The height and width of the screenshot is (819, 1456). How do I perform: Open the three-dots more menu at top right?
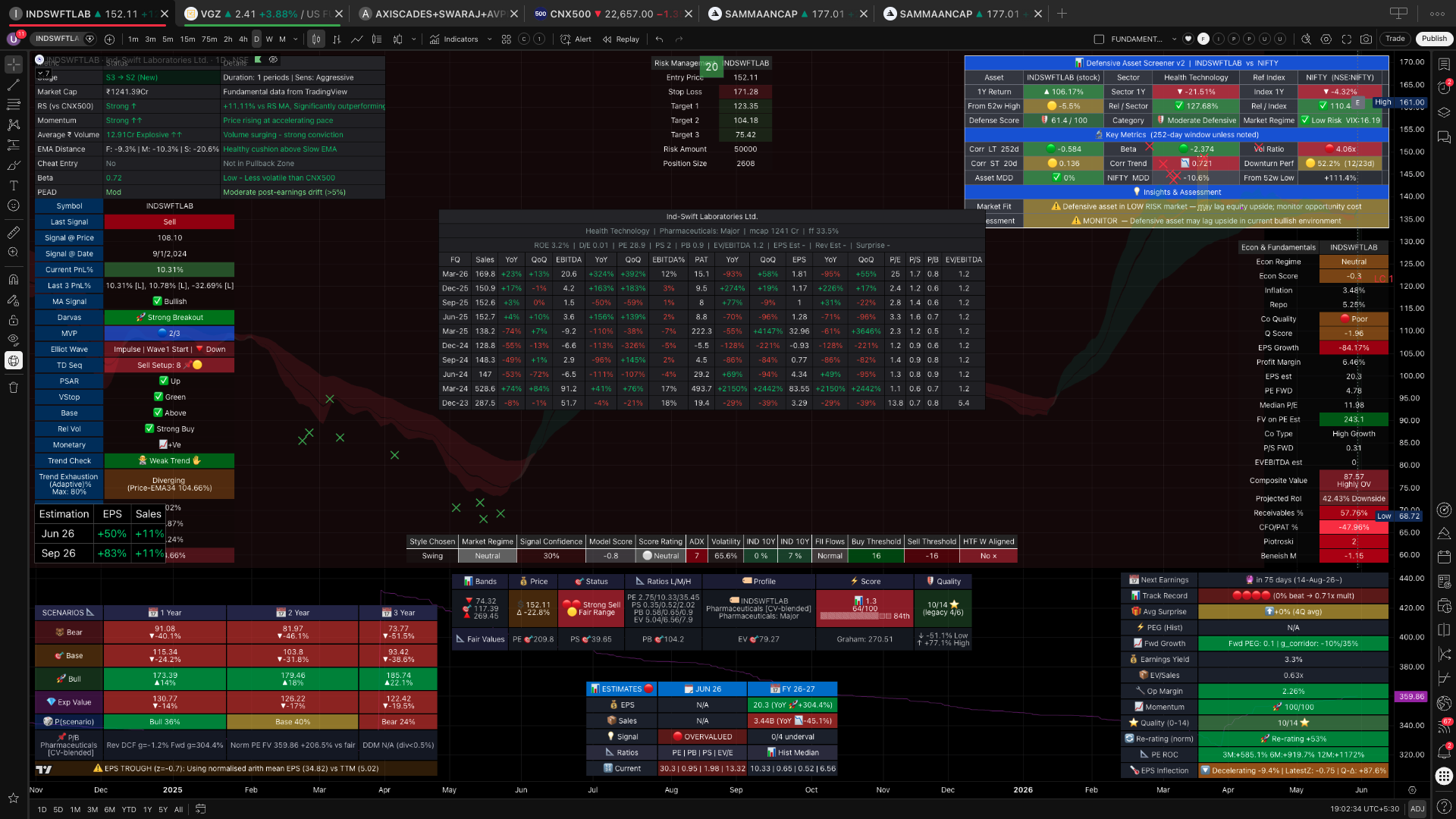[1437, 13]
